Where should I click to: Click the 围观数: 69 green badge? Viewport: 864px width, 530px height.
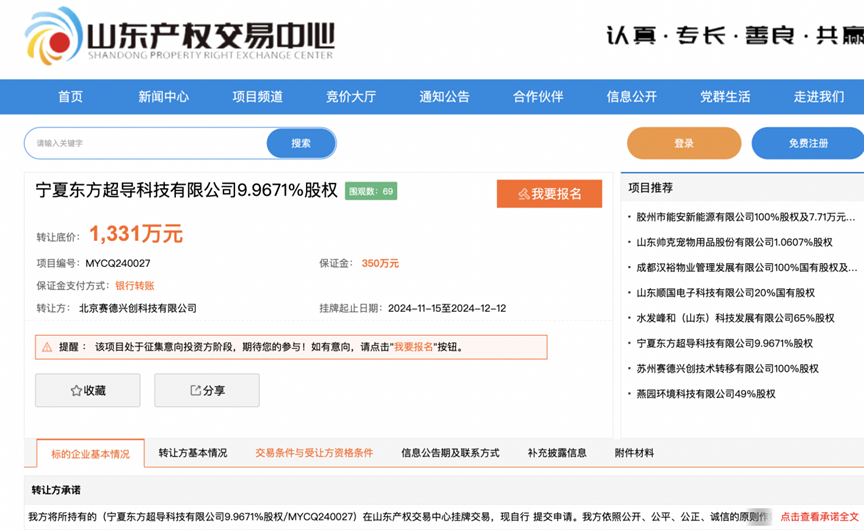[371, 191]
